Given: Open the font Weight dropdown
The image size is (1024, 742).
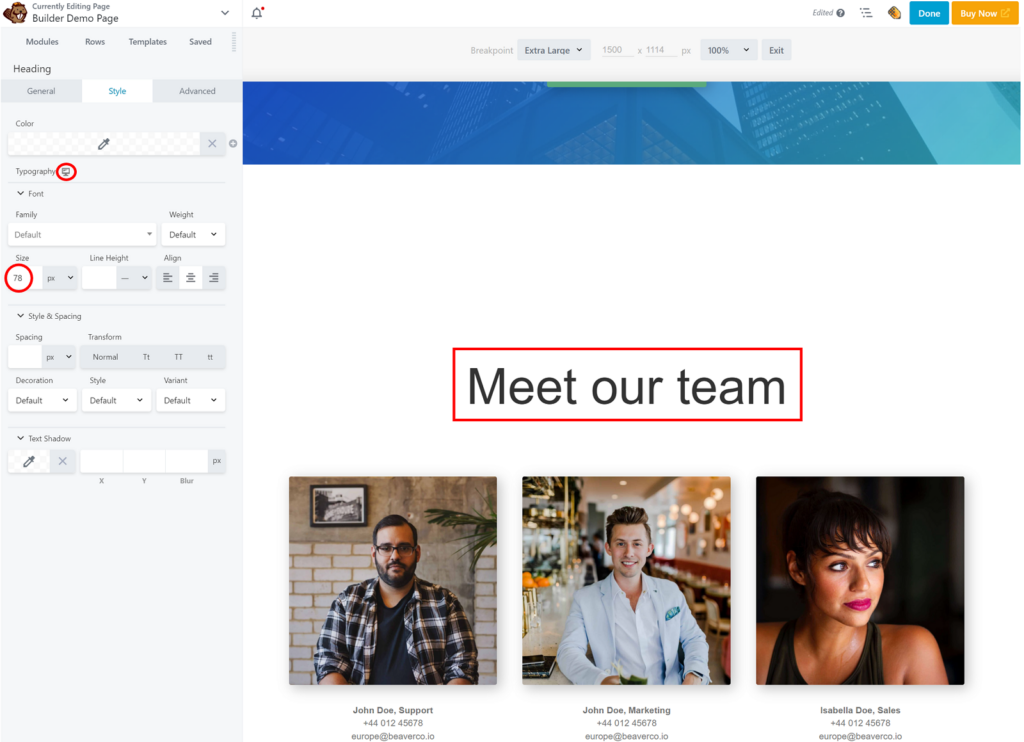Looking at the screenshot, I should pyautogui.click(x=193, y=234).
